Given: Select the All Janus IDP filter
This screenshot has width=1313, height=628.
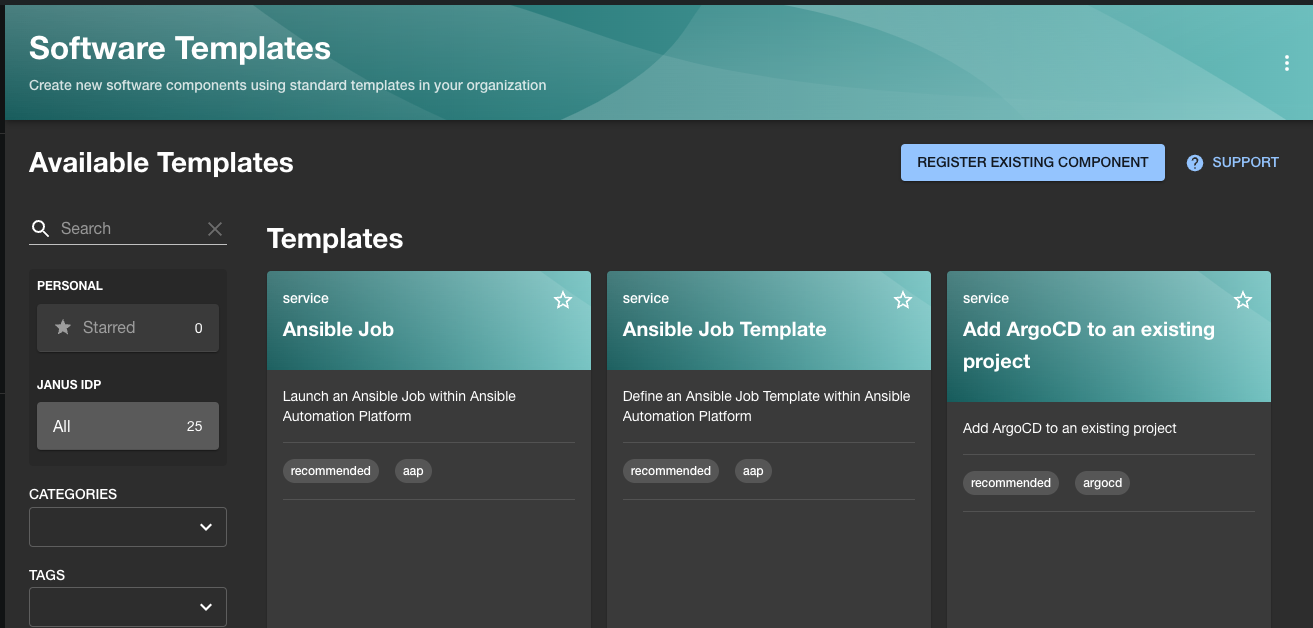Looking at the screenshot, I should click(128, 426).
